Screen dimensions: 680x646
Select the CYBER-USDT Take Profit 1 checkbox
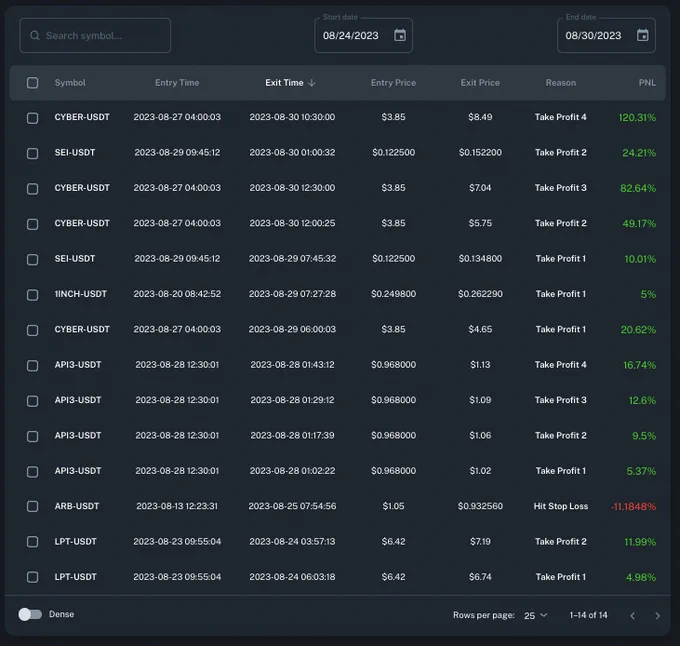pos(33,330)
